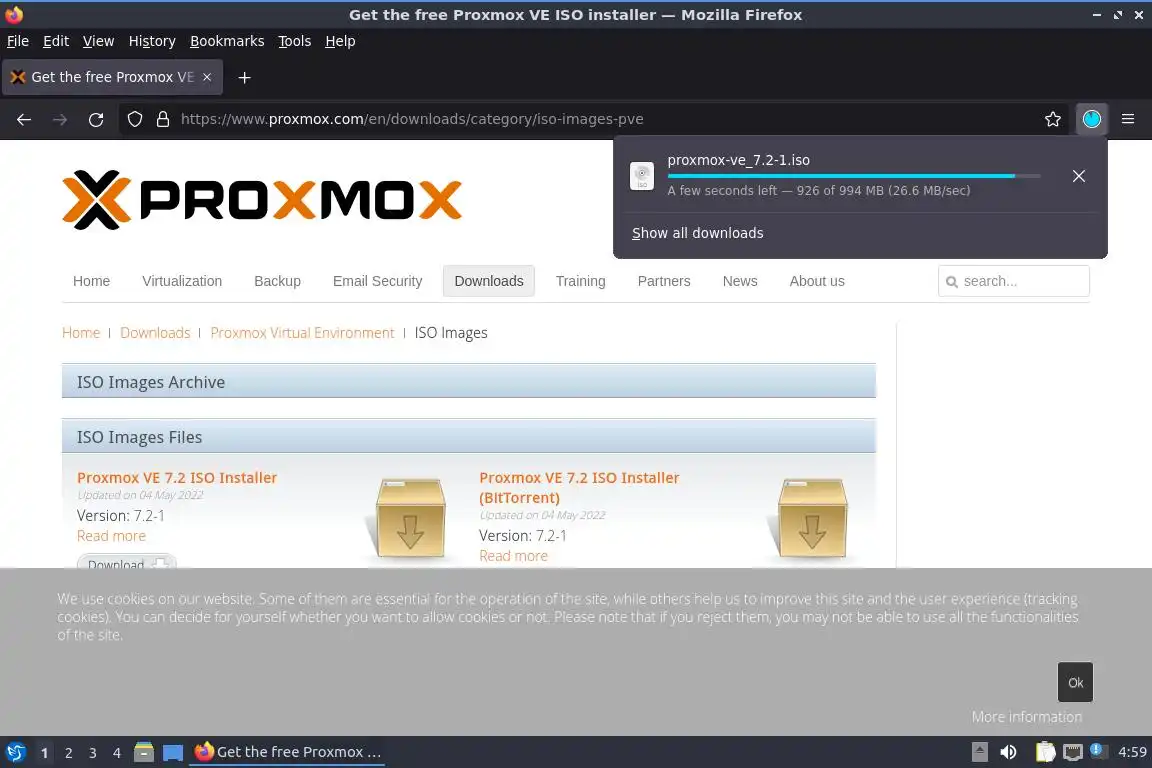1152x768 pixels.
Task: Close the Get the free Proxmox VE tab
Action: (x=207, y=77)
